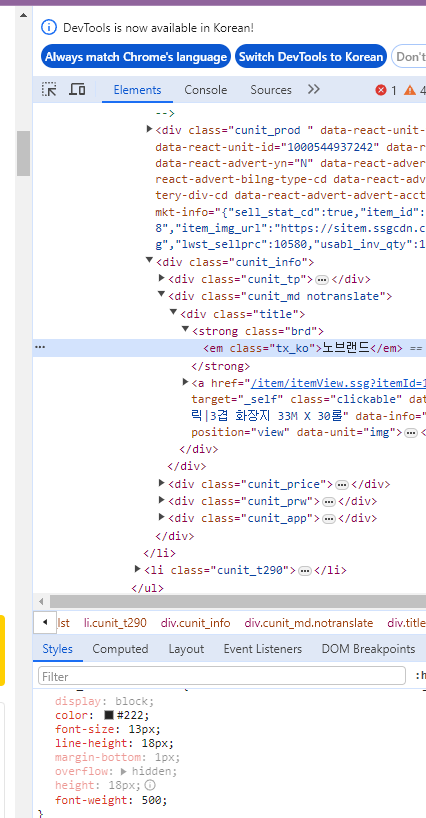Open the Layout tab
Image resolution: width=426 pixels, height=818 pixels.
point(186,649)
